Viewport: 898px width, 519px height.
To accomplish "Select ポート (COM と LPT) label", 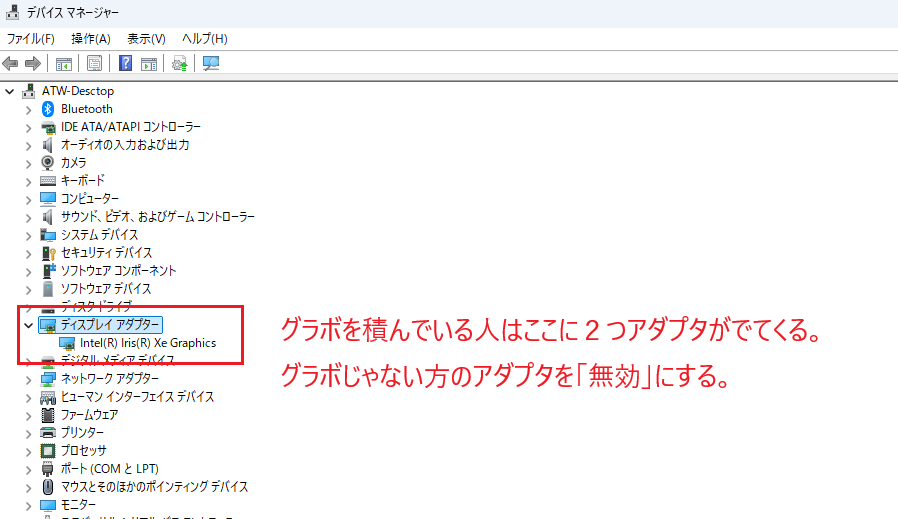I will 109,469.
